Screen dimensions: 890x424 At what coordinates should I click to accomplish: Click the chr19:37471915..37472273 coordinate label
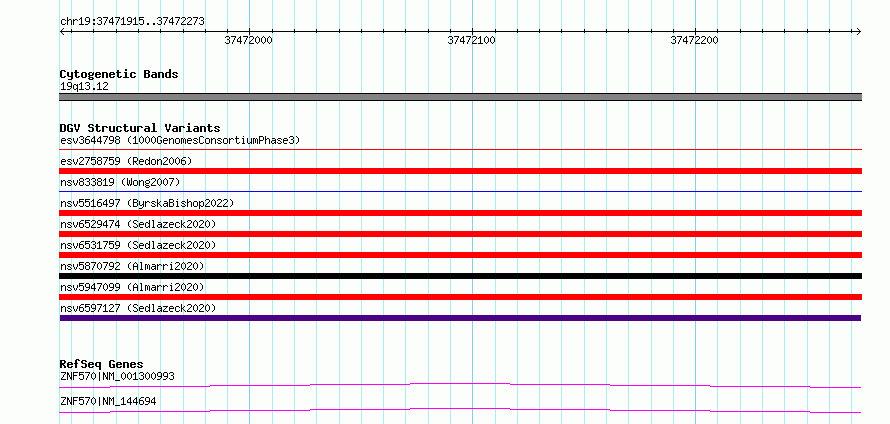point(132,22)
